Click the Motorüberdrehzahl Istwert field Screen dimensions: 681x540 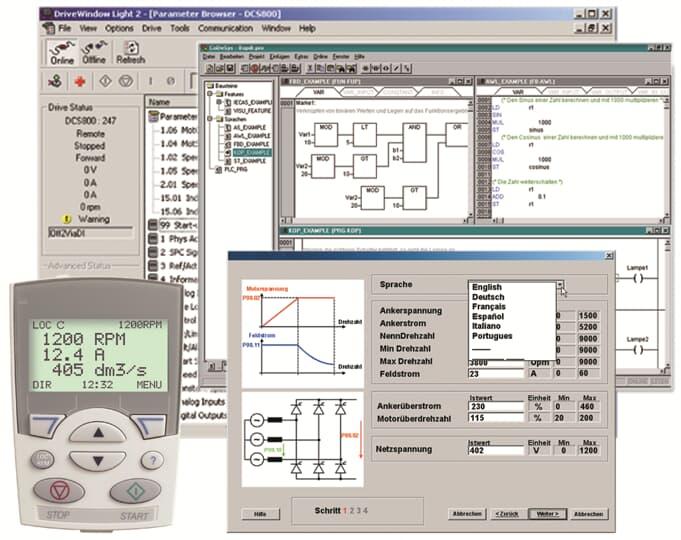[496, 418]
